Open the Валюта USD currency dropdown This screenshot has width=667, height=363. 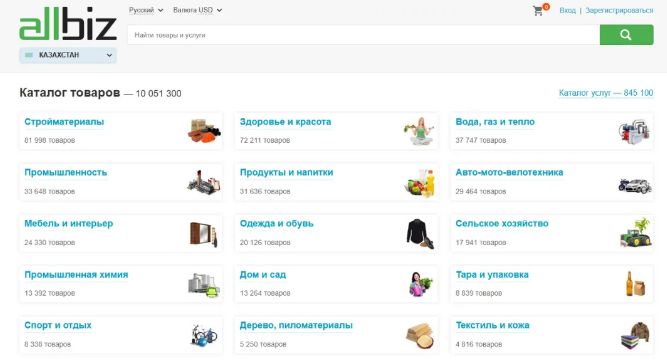pyautogui.click(x=197, y=10)
